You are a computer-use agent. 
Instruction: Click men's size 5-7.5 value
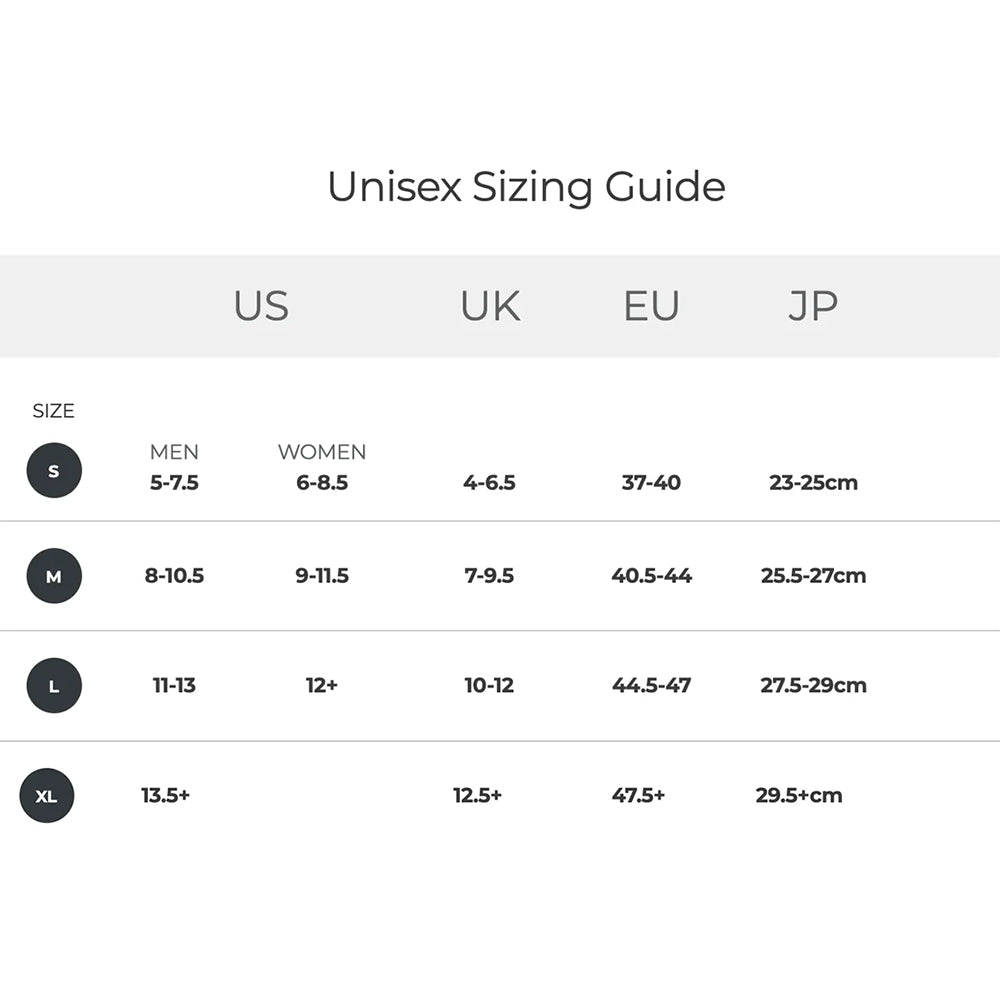tap(174, 483)
